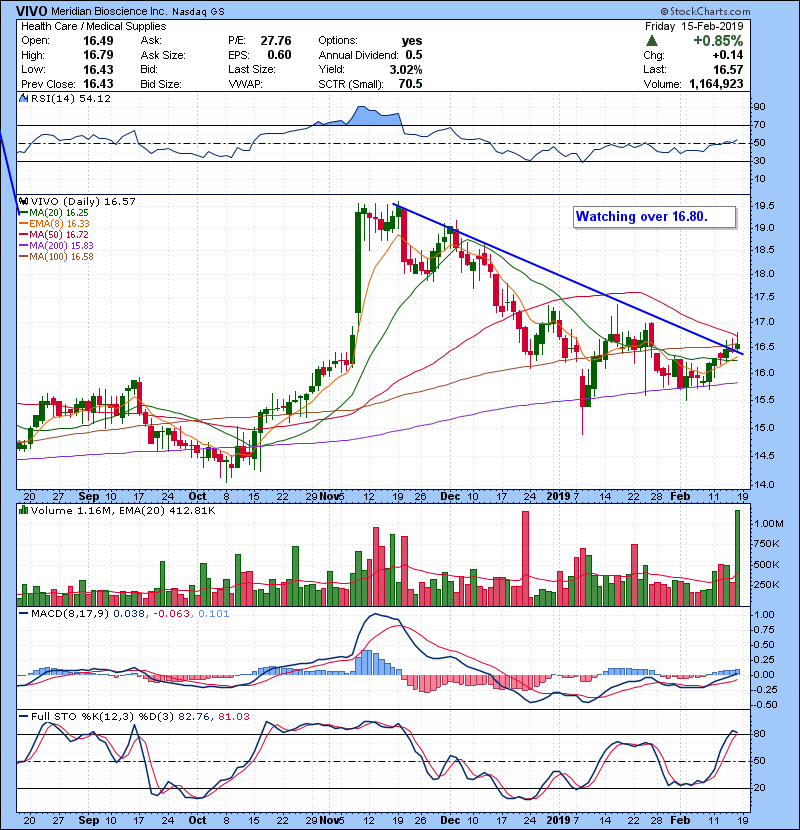This screenshot has width=800, height=830.
Task: Click the Annual Dividend value 0.5
Action: (414, 55)
